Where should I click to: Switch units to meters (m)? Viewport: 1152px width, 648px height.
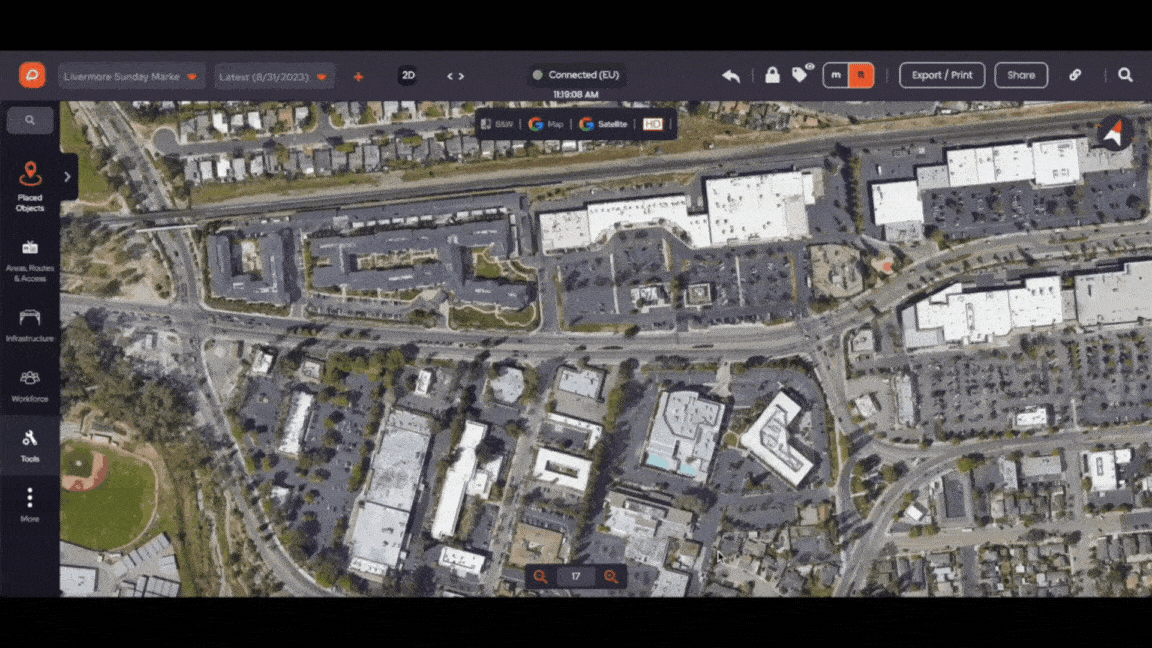pos(836,75)
